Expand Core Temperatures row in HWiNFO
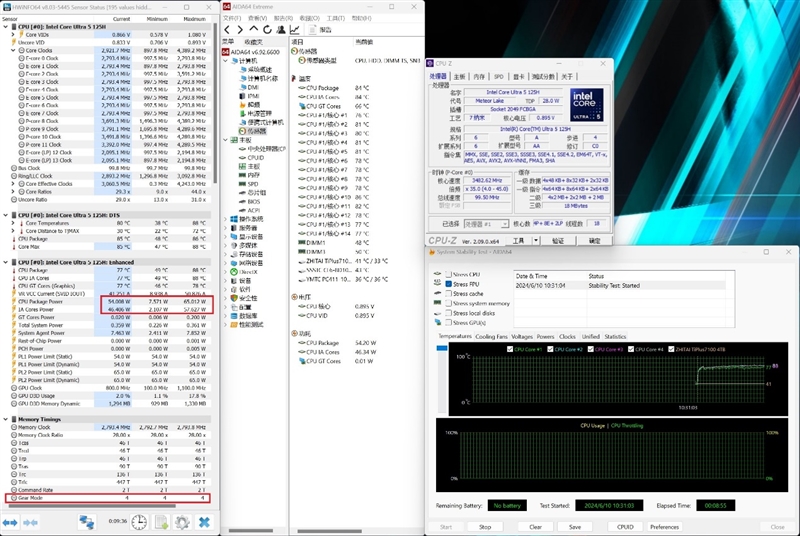The height and width of the screenshot is (536, 800). click(x=13, y=223)
